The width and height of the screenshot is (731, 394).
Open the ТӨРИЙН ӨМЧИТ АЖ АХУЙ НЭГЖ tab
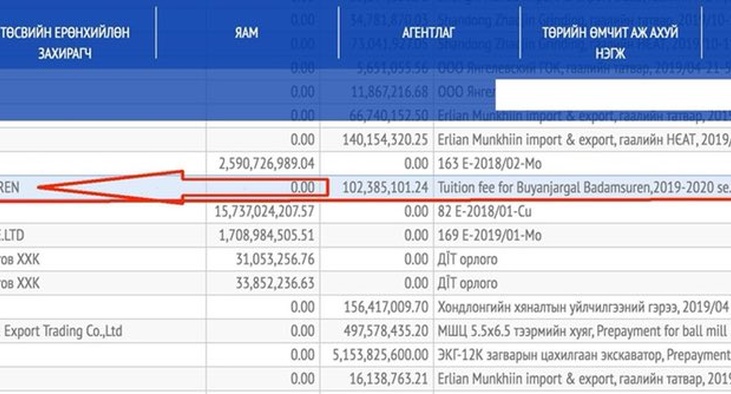click(610, 42)
